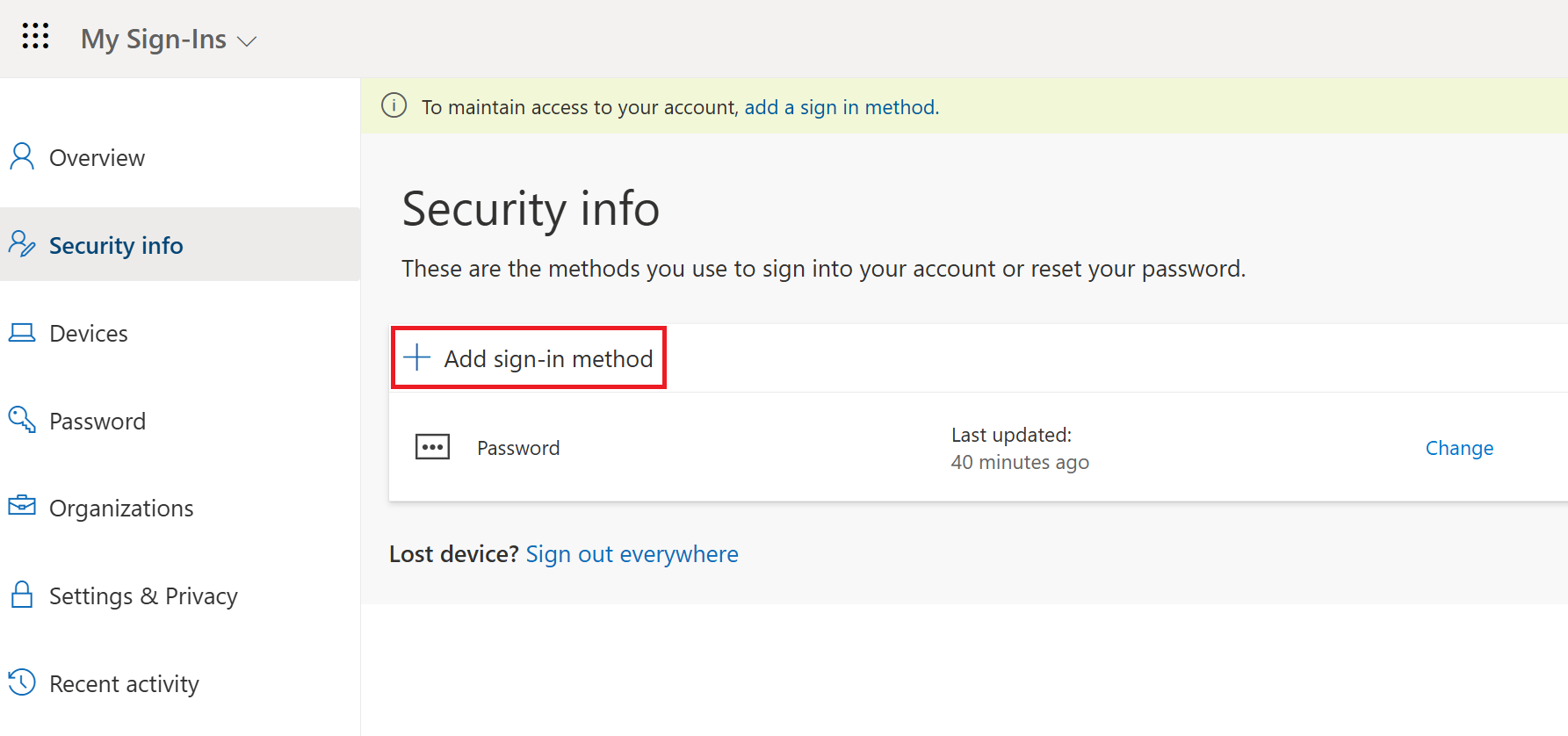
Task: Click the Security info person-edit icon
Action: [22, 244]
